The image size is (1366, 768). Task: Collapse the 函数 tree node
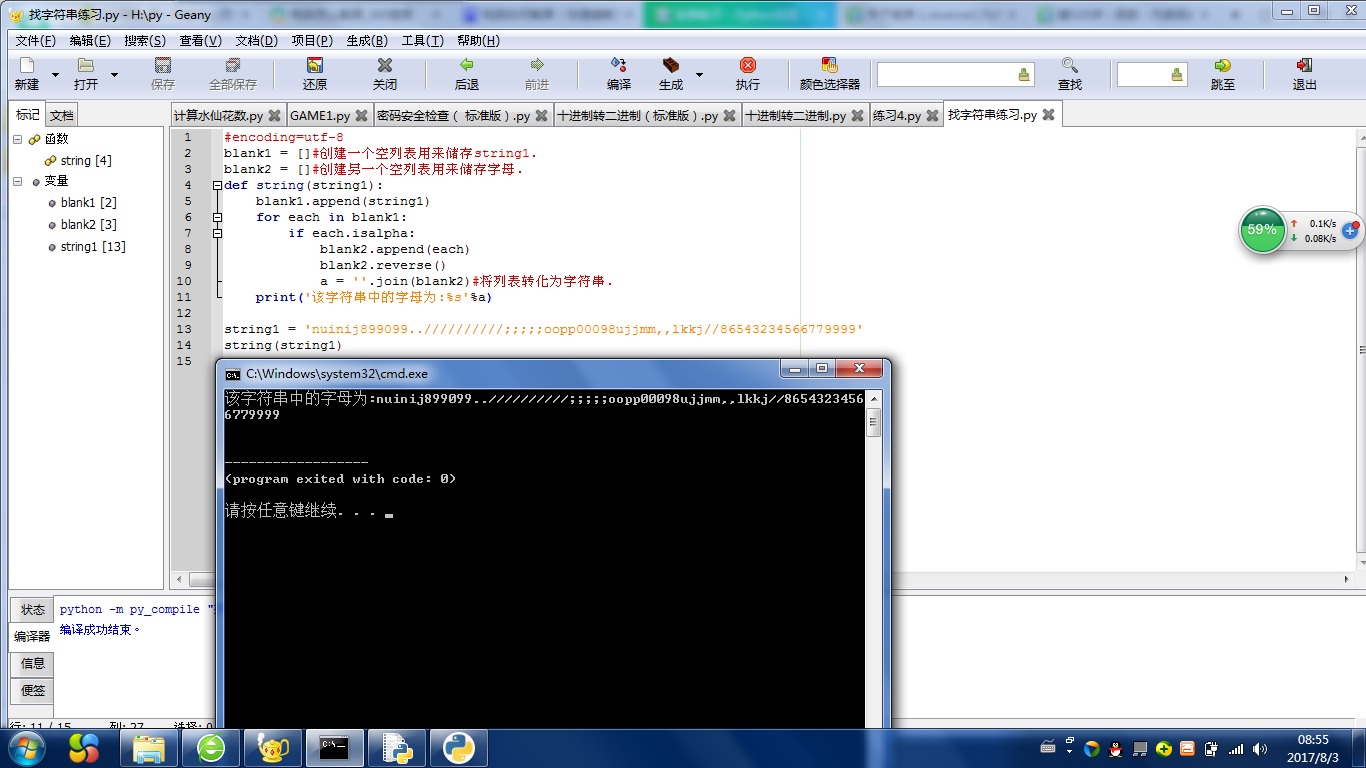pyautogui.click(x=18, y=139)
